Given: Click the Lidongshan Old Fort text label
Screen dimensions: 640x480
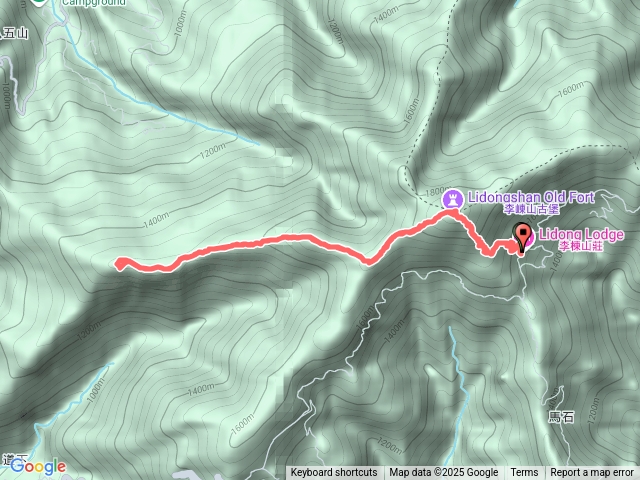Looking at the screenshot, I should tap(531, 198).
